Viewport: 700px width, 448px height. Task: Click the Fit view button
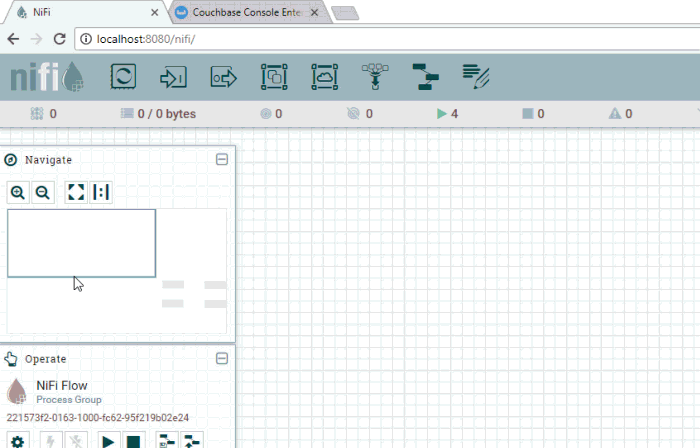click(x=76, y=192)
